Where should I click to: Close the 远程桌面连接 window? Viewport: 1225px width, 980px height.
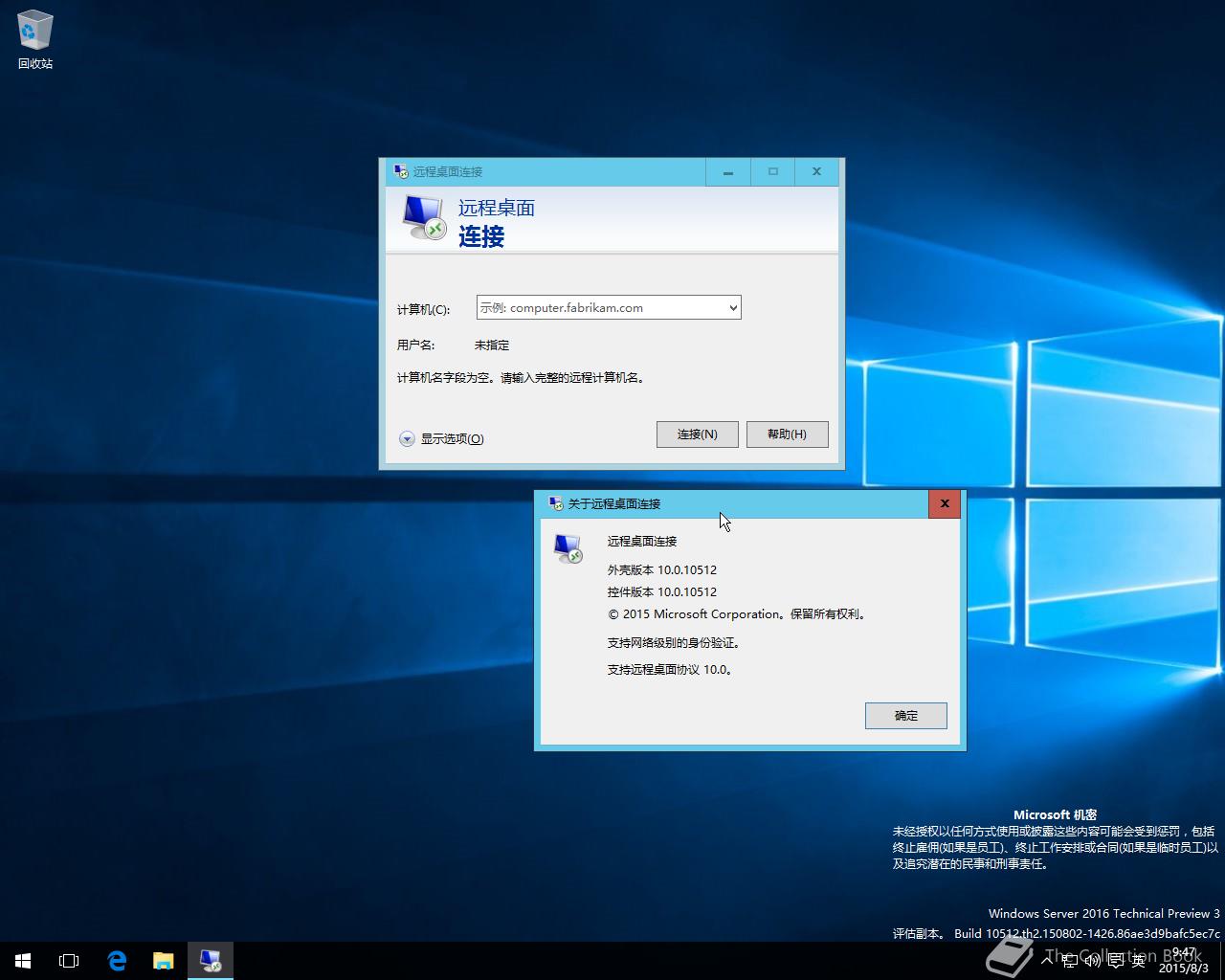click(816, 171)
